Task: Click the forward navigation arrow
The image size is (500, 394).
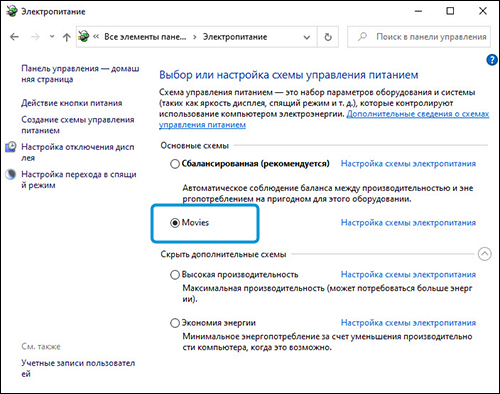Action: click(35, 37)
